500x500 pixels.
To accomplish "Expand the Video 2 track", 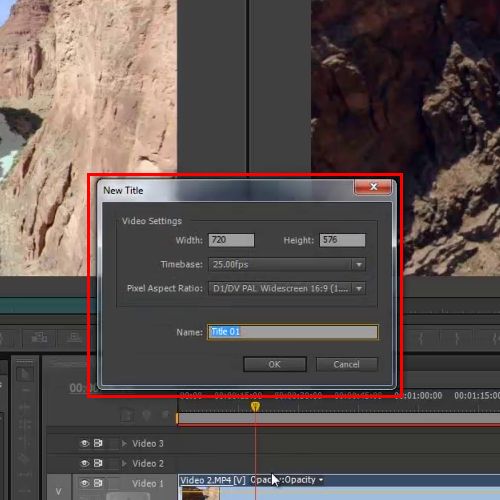I will (124, 463).
